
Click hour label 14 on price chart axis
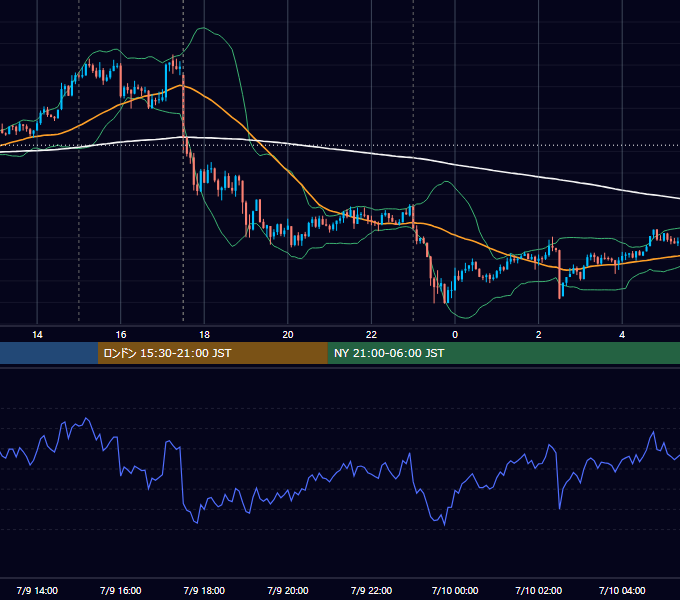coord(37,335)
